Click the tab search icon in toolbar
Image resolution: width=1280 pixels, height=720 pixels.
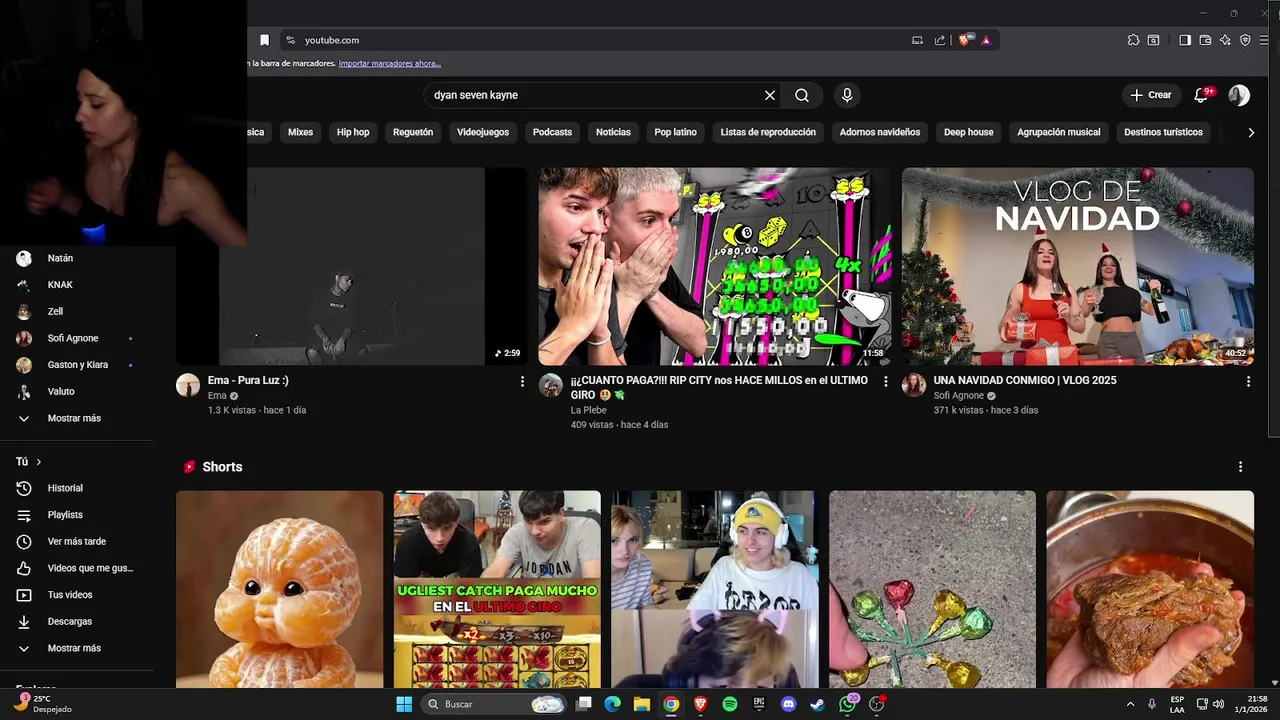click(x=1153, y=40)
